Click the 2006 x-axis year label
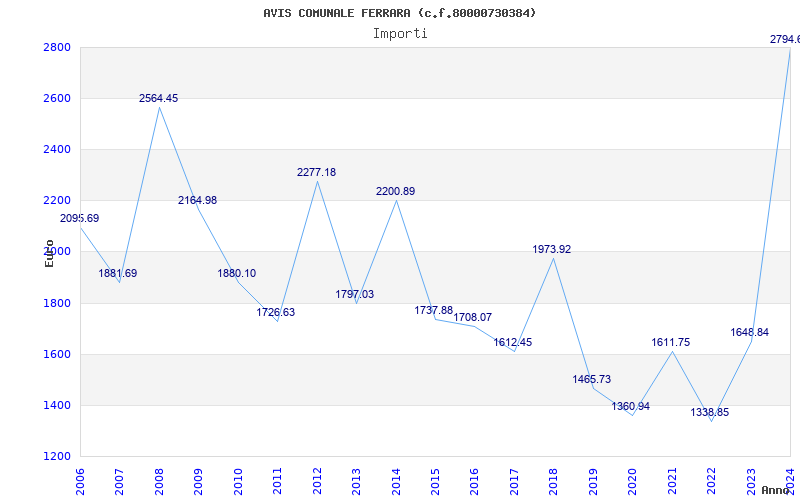This screenshot has height=500, width=800. point(80,482)
